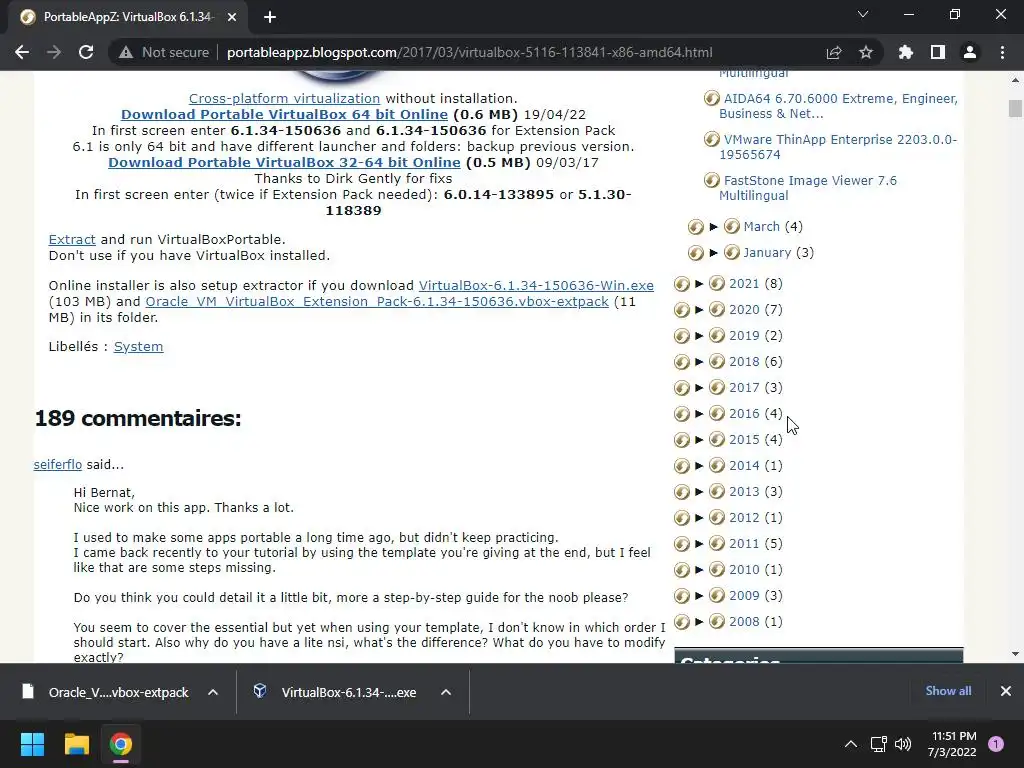This screenshot has width=1024, height=768.
Task: Toggle the browser side panel
Action: 938,52
